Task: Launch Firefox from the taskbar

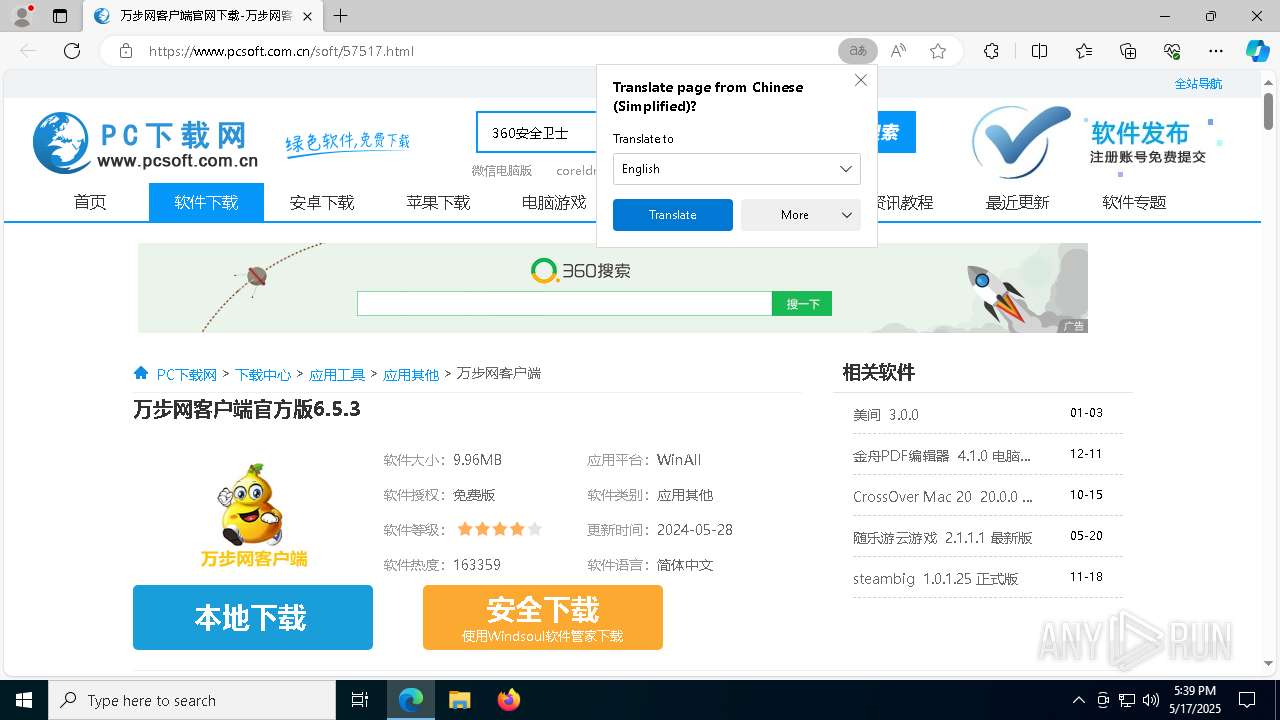Action: (508, 700)
